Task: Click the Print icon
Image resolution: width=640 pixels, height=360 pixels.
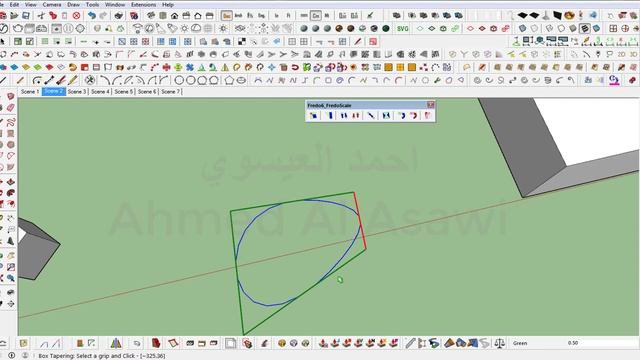Action: point(119,16)
